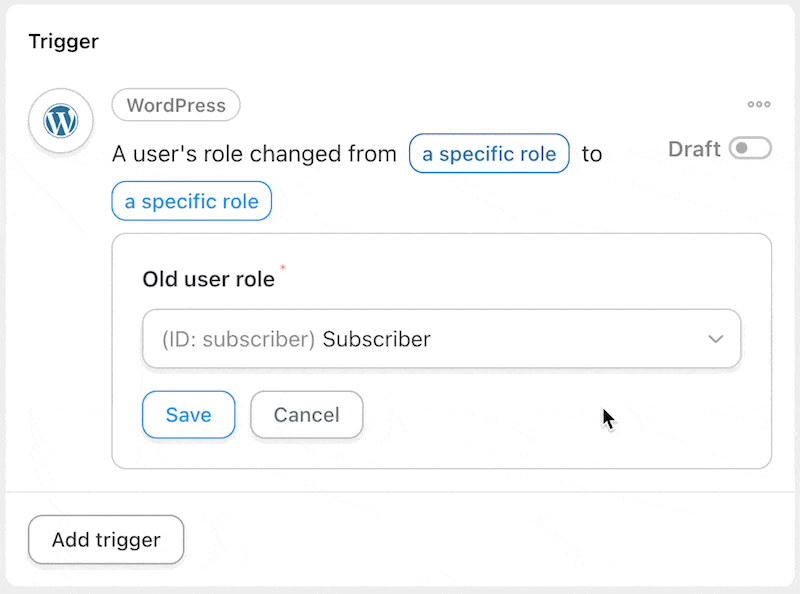Save the old user role setting
Viewport: 800px width, 594px height.
pos(188,415)
